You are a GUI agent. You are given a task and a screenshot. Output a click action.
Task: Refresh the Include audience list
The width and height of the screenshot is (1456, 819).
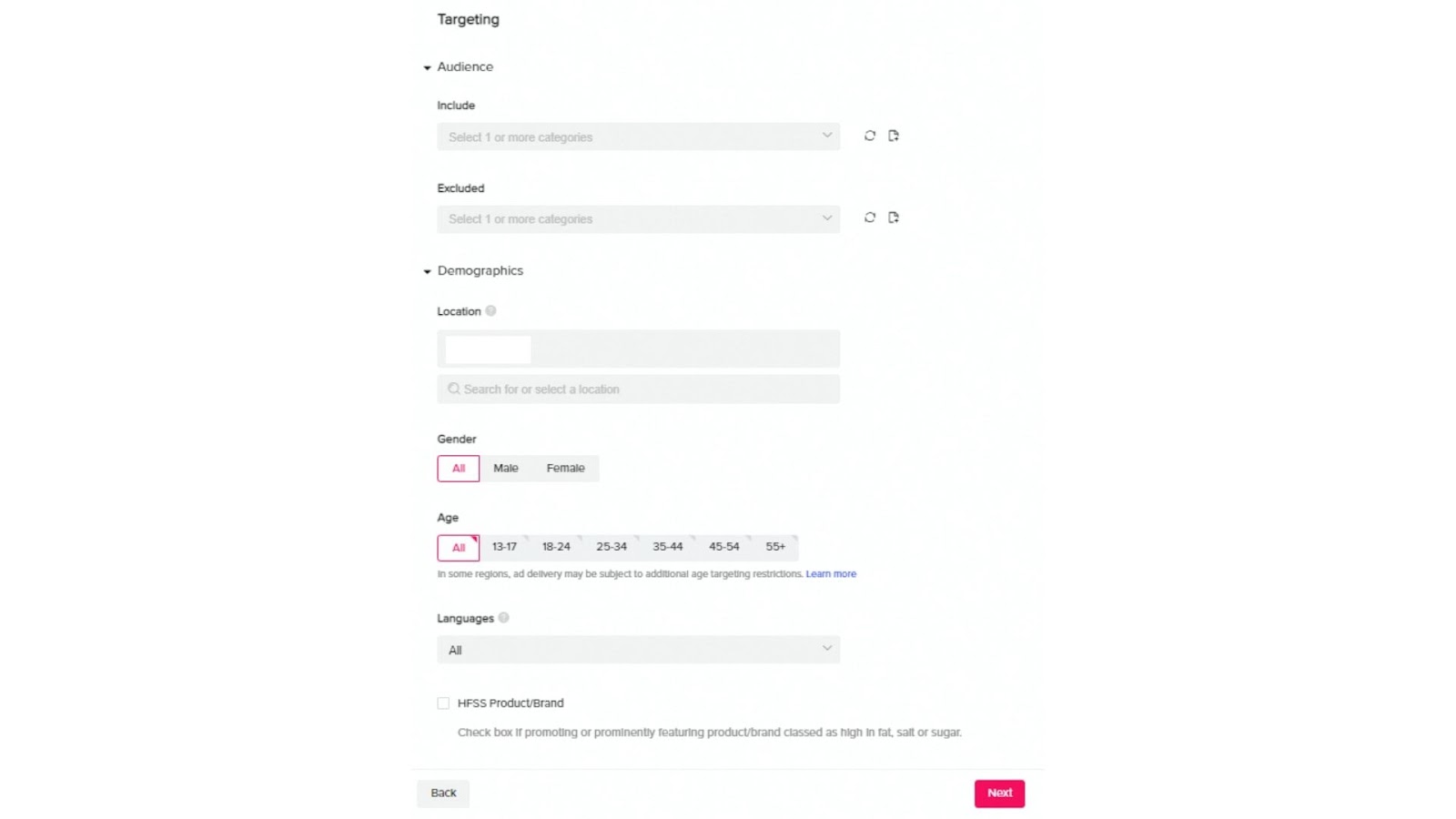pos(870,136)
